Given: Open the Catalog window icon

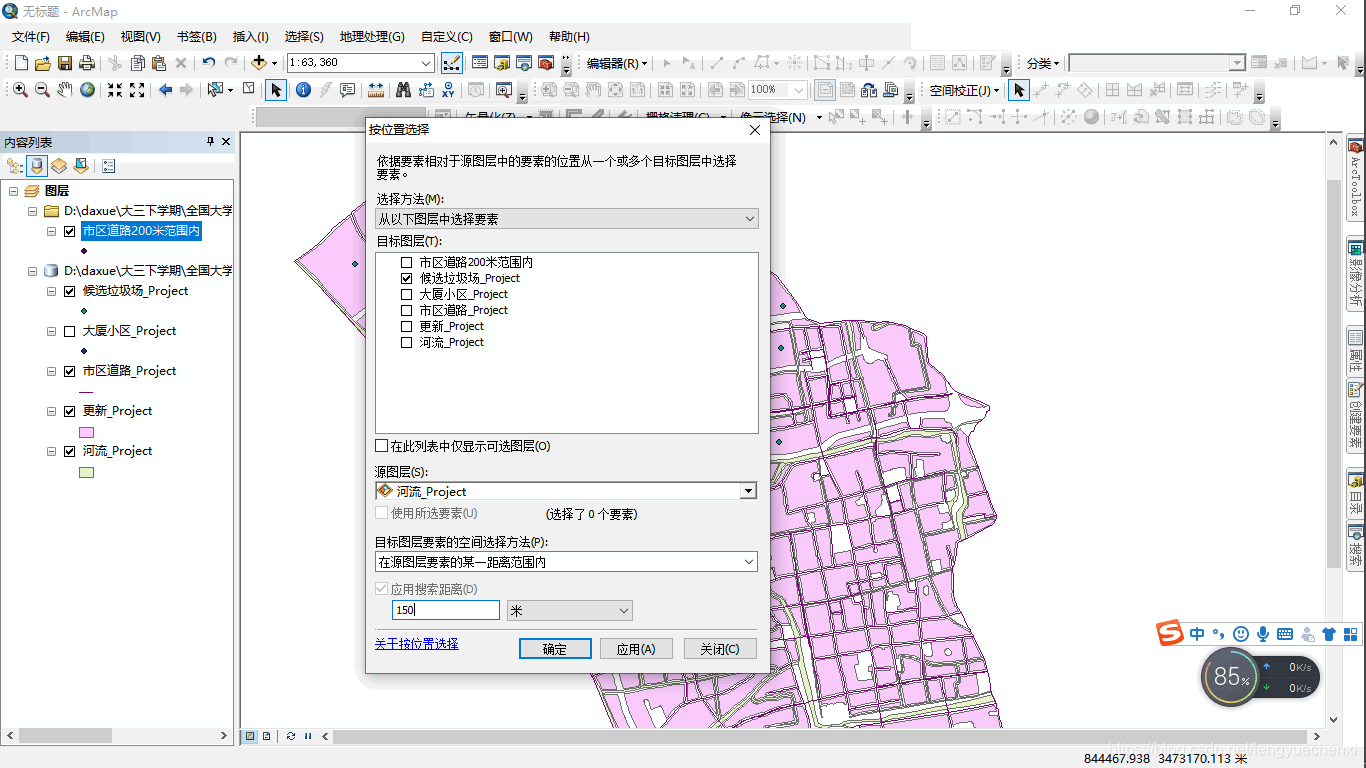Looking at the screenshot, I should coord(502,63).
